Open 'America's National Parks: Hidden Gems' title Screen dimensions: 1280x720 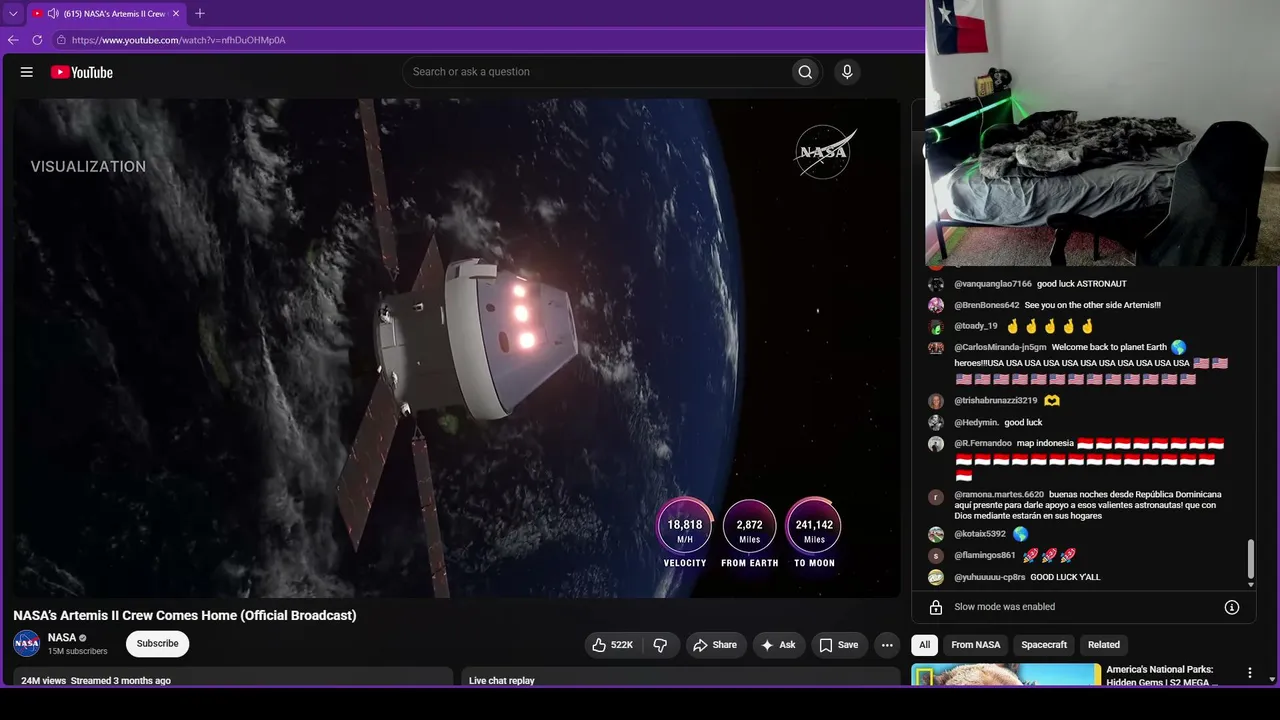click(x=1162, y=675)
